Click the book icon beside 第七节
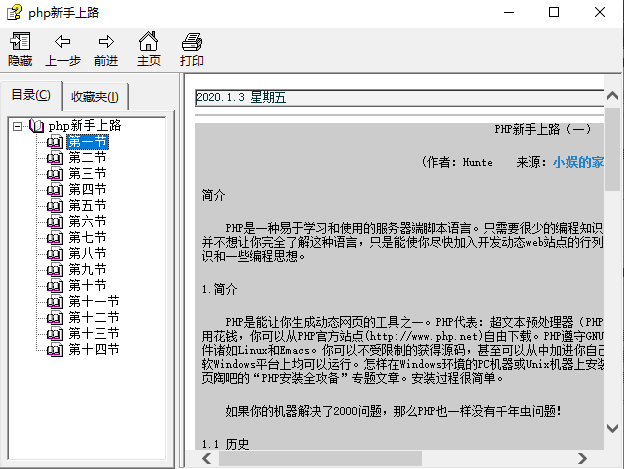This screenshot has width=624, height=469. point(54,238)
